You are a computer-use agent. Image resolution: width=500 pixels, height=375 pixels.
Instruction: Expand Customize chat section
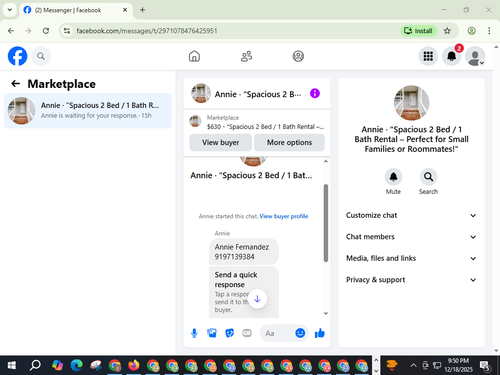click(x=411, y=215)
